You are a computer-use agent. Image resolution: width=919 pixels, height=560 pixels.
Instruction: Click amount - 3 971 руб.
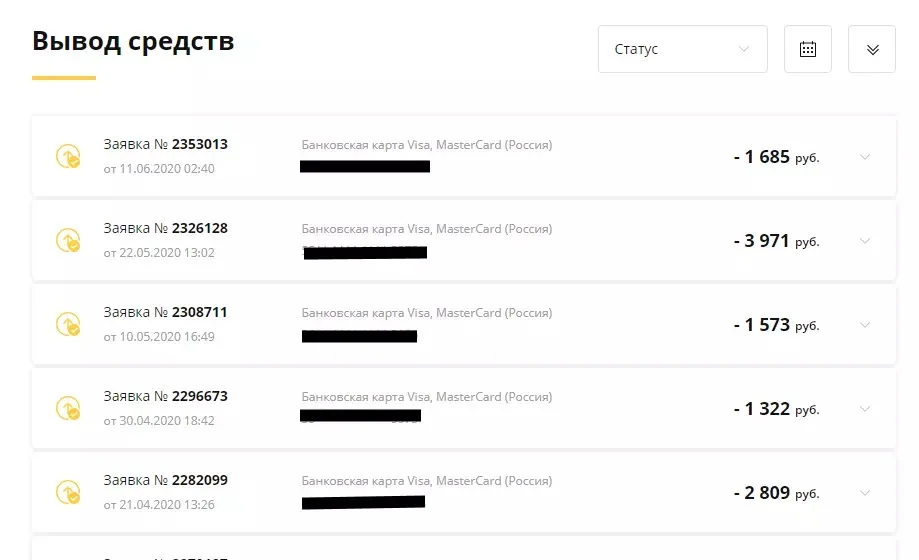coord(776,241)
